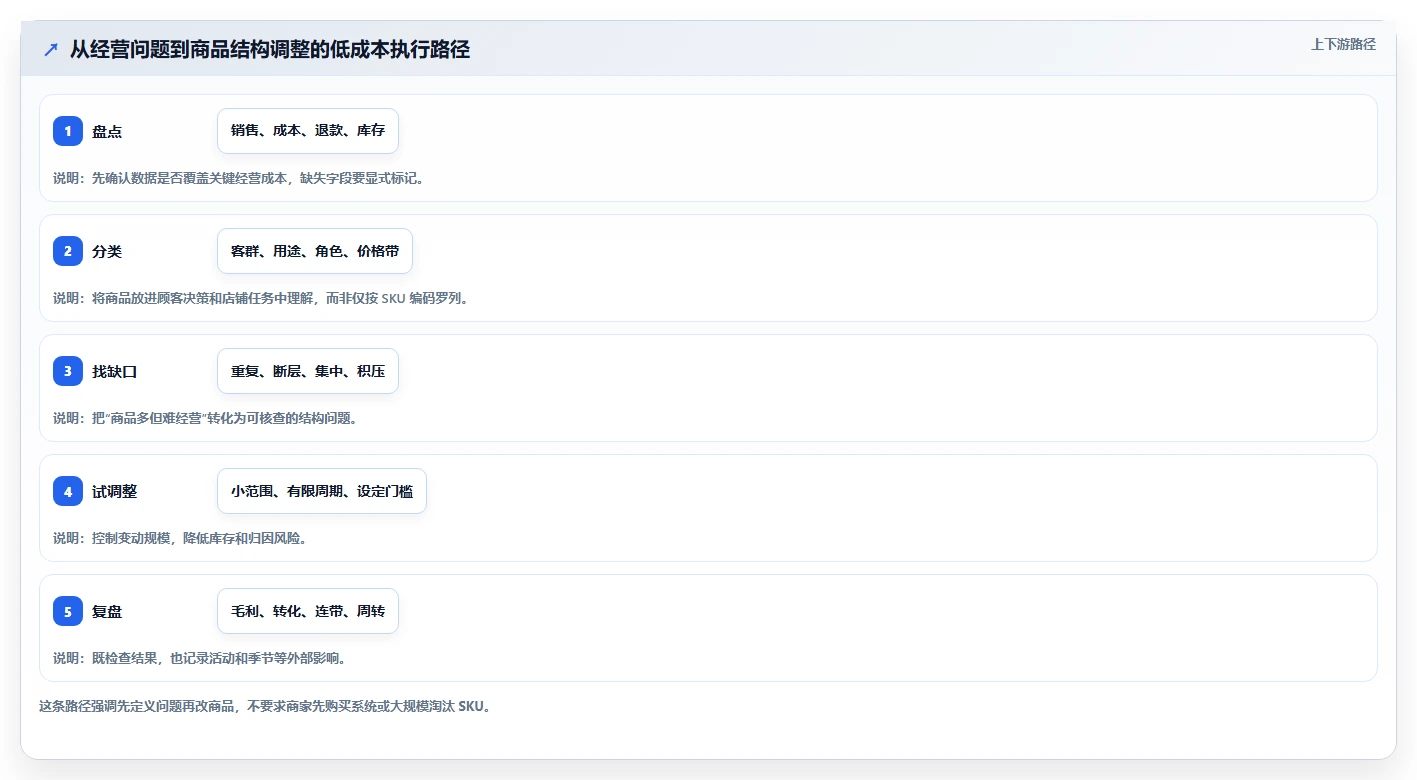Select step number 1 badge
Image resolution: width=1417 pixels, height=780 pixels.
[x=68, y=131]
